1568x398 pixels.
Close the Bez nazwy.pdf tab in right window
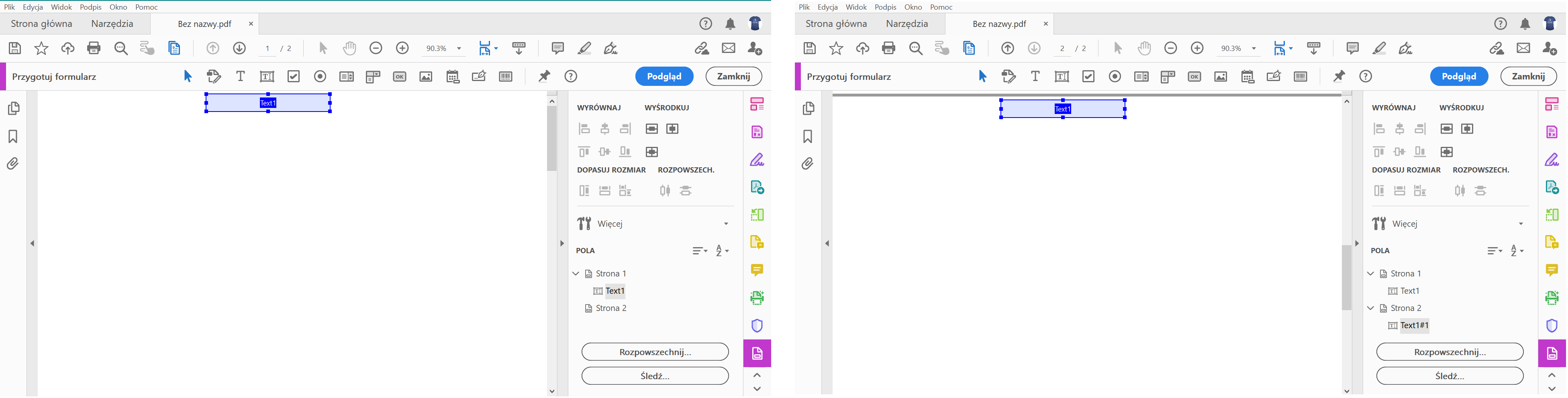[1046, 24]
